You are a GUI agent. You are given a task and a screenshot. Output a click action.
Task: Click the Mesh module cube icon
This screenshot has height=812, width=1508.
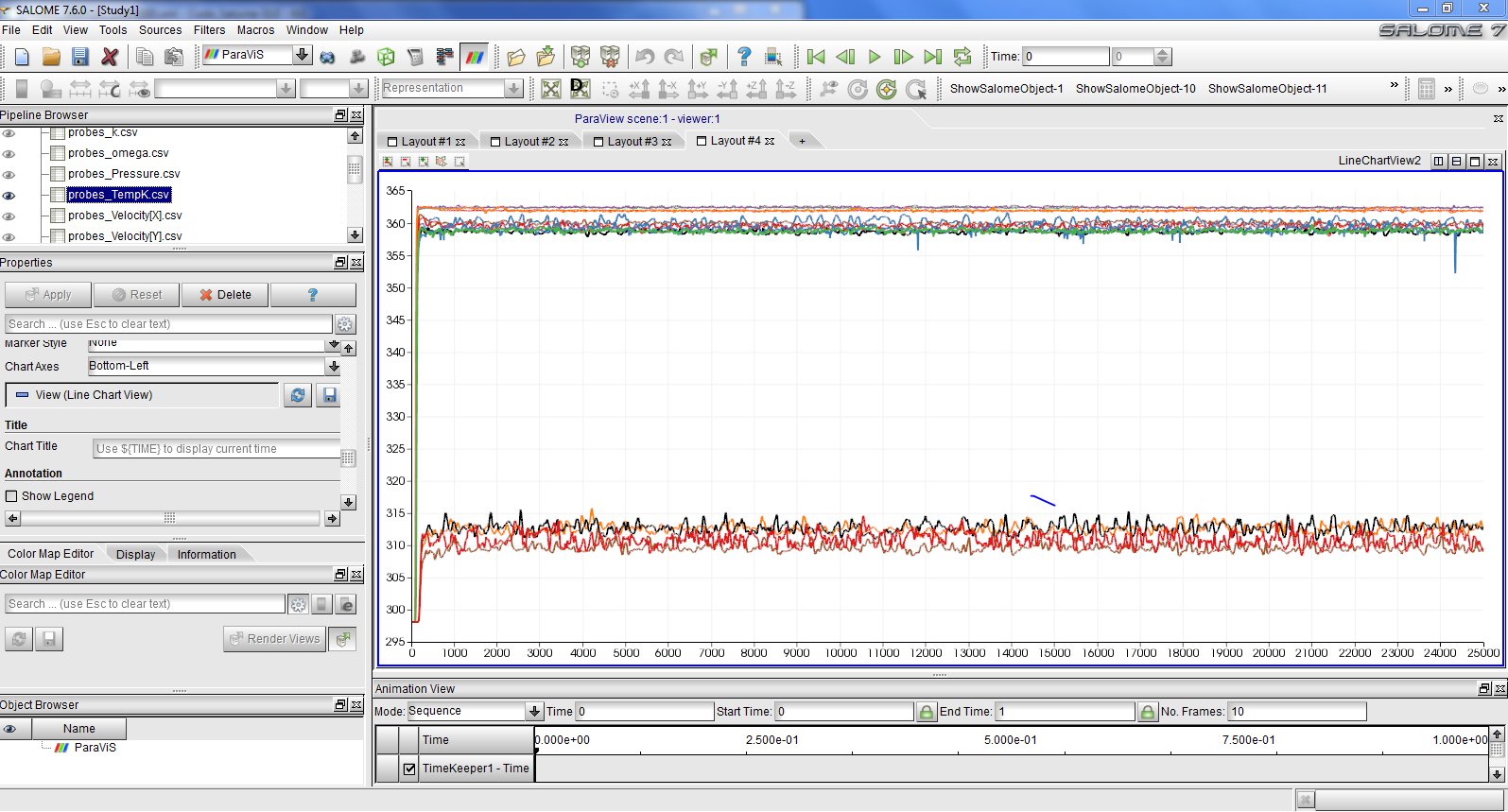(386, 57)
